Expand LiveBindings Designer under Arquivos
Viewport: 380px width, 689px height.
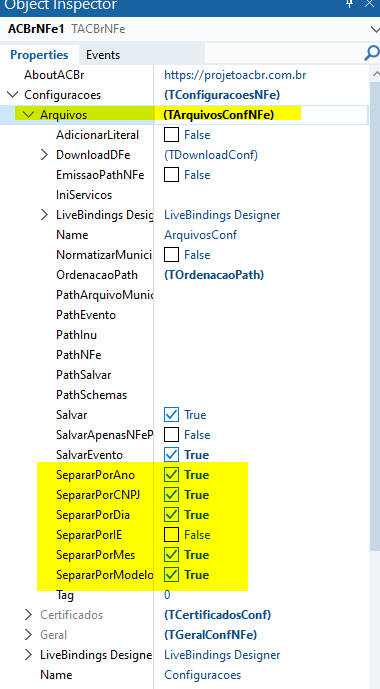pyautogui.click(x=44, y=215)
